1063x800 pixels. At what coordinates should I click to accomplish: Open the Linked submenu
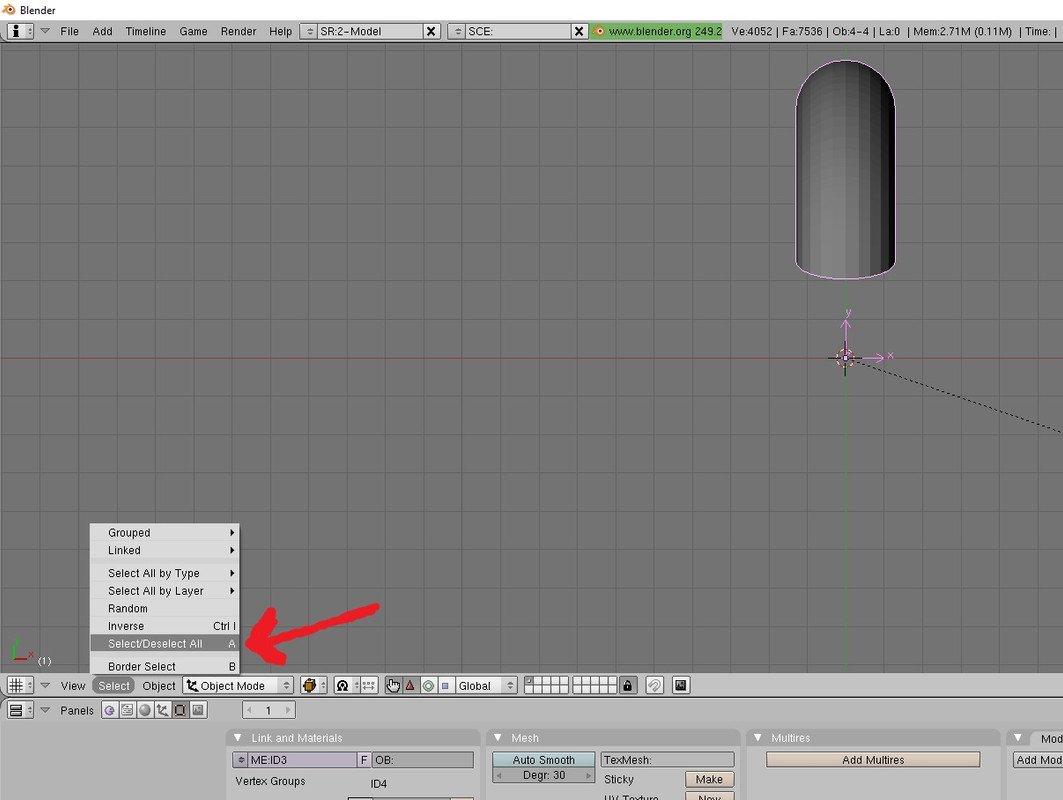[x=165, y=550]
